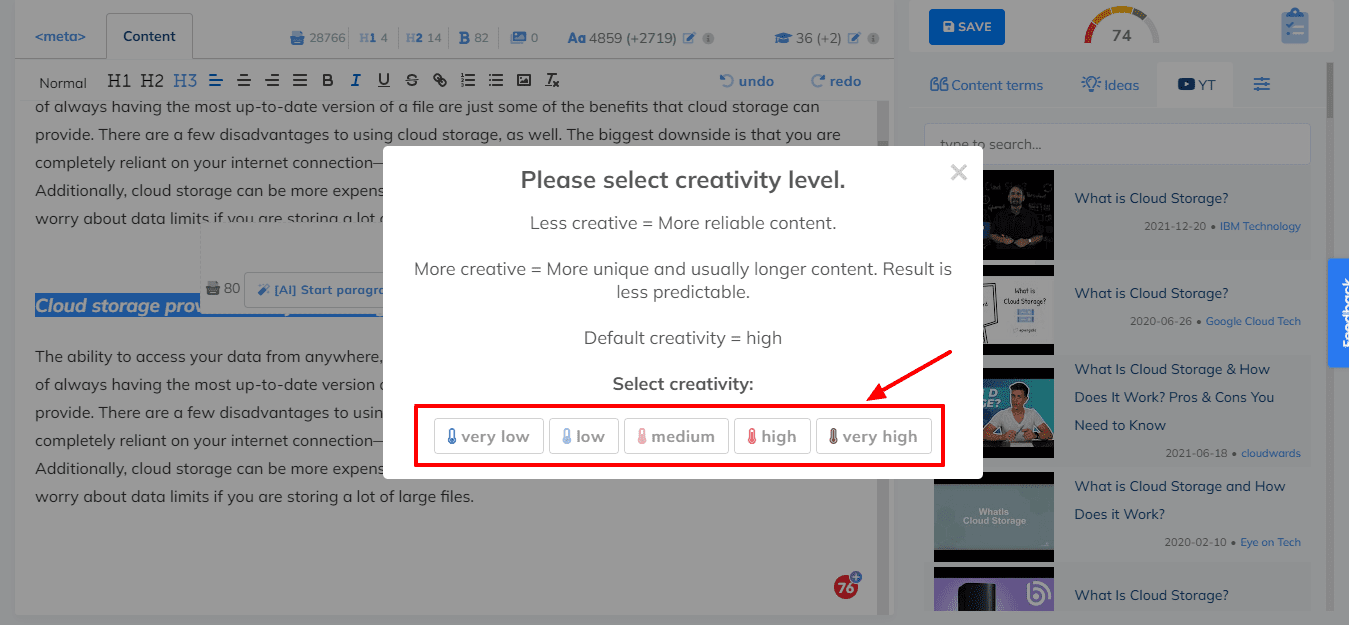Viewport: 1349px width, 625px height.
Task: Open Eye on Tech video thumbnail
Action: (x=994, y=516)
